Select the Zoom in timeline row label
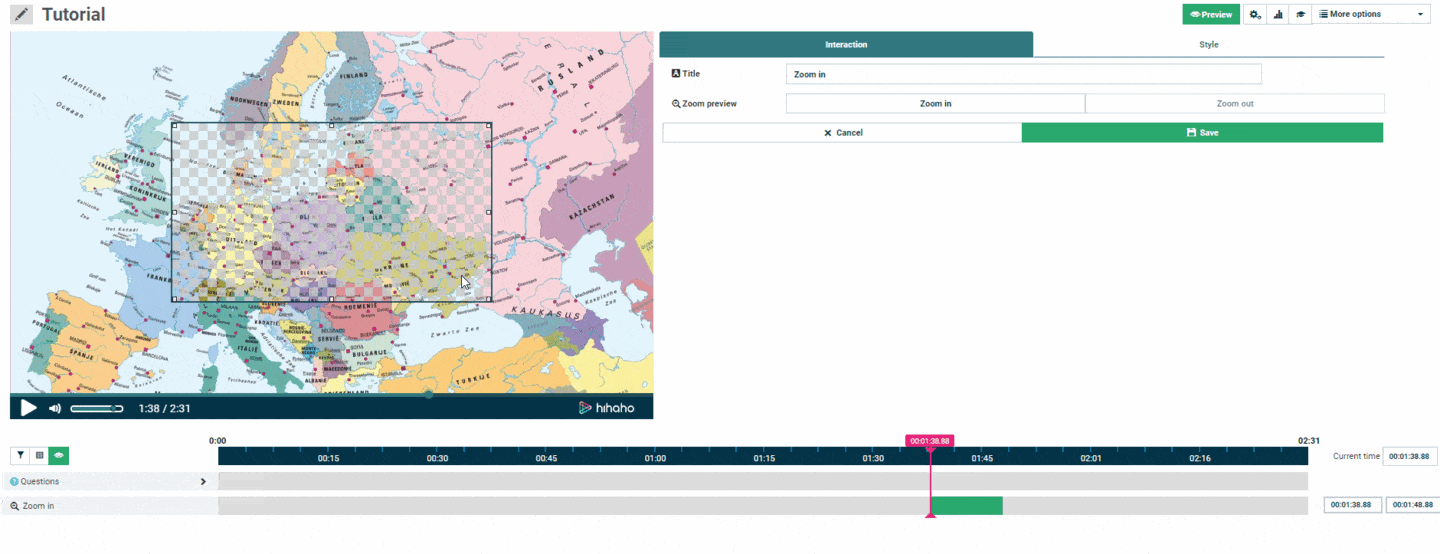 pos(33,506)
